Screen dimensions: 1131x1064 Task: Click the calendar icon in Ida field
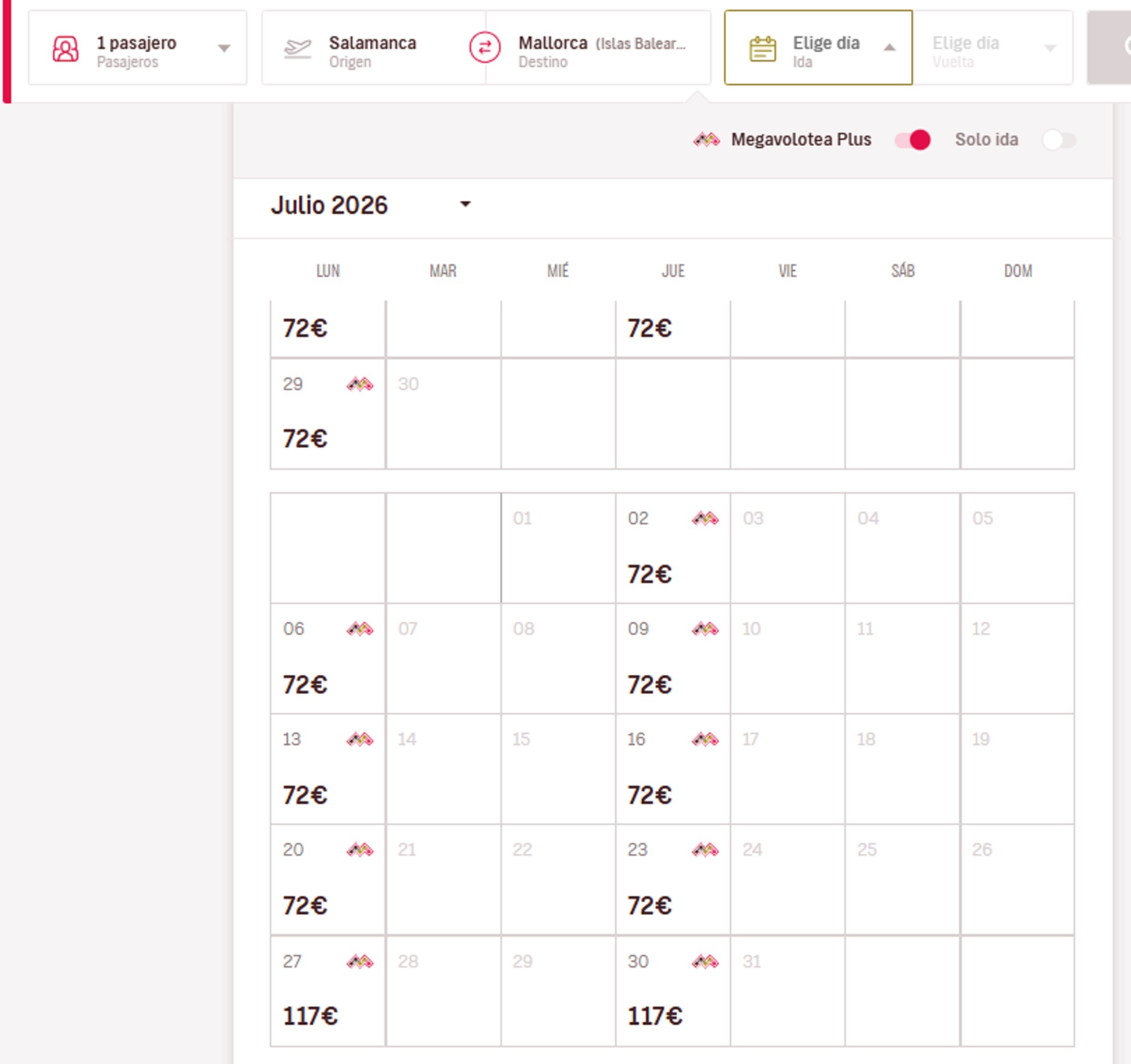(762, 49)
